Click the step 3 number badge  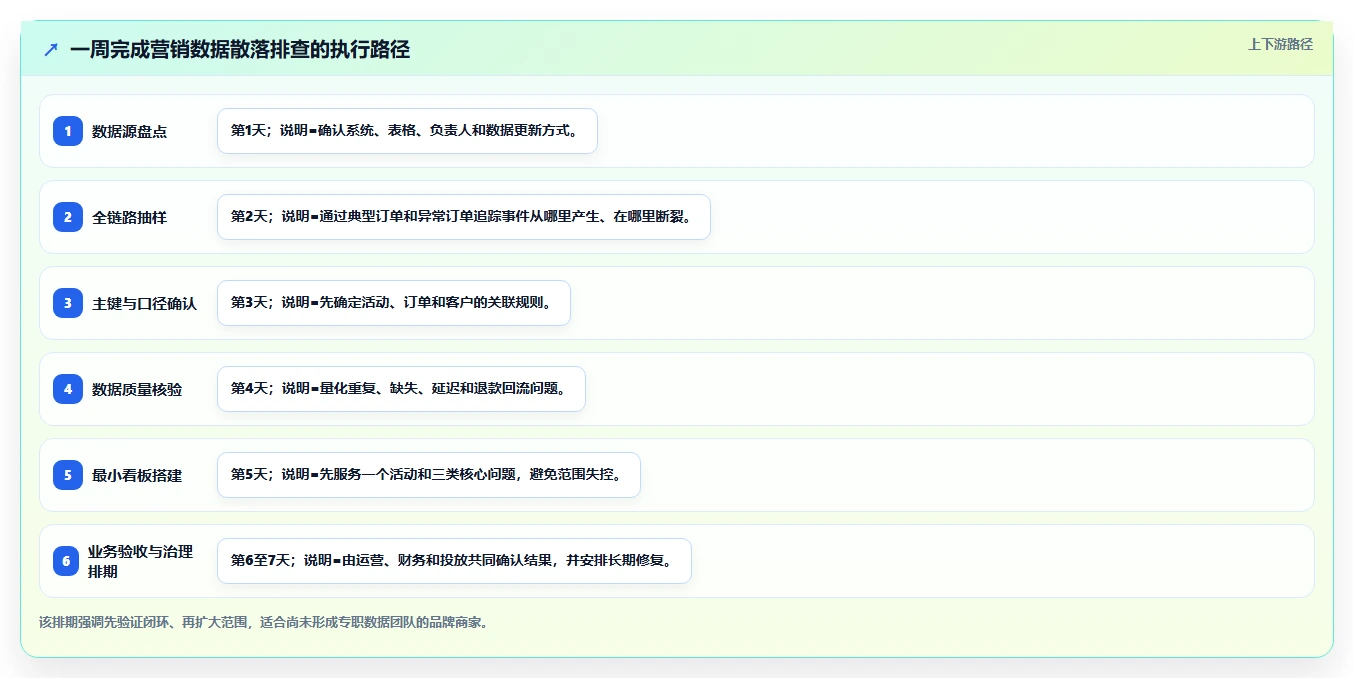(68, 303)
